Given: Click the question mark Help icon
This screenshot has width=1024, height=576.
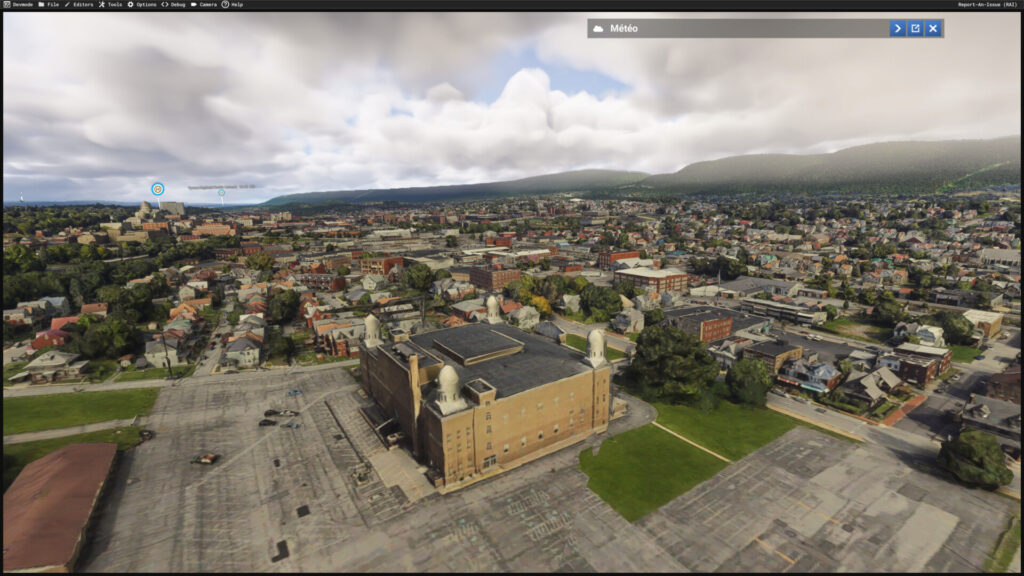Looking at the screenshot, I should 225,5.
